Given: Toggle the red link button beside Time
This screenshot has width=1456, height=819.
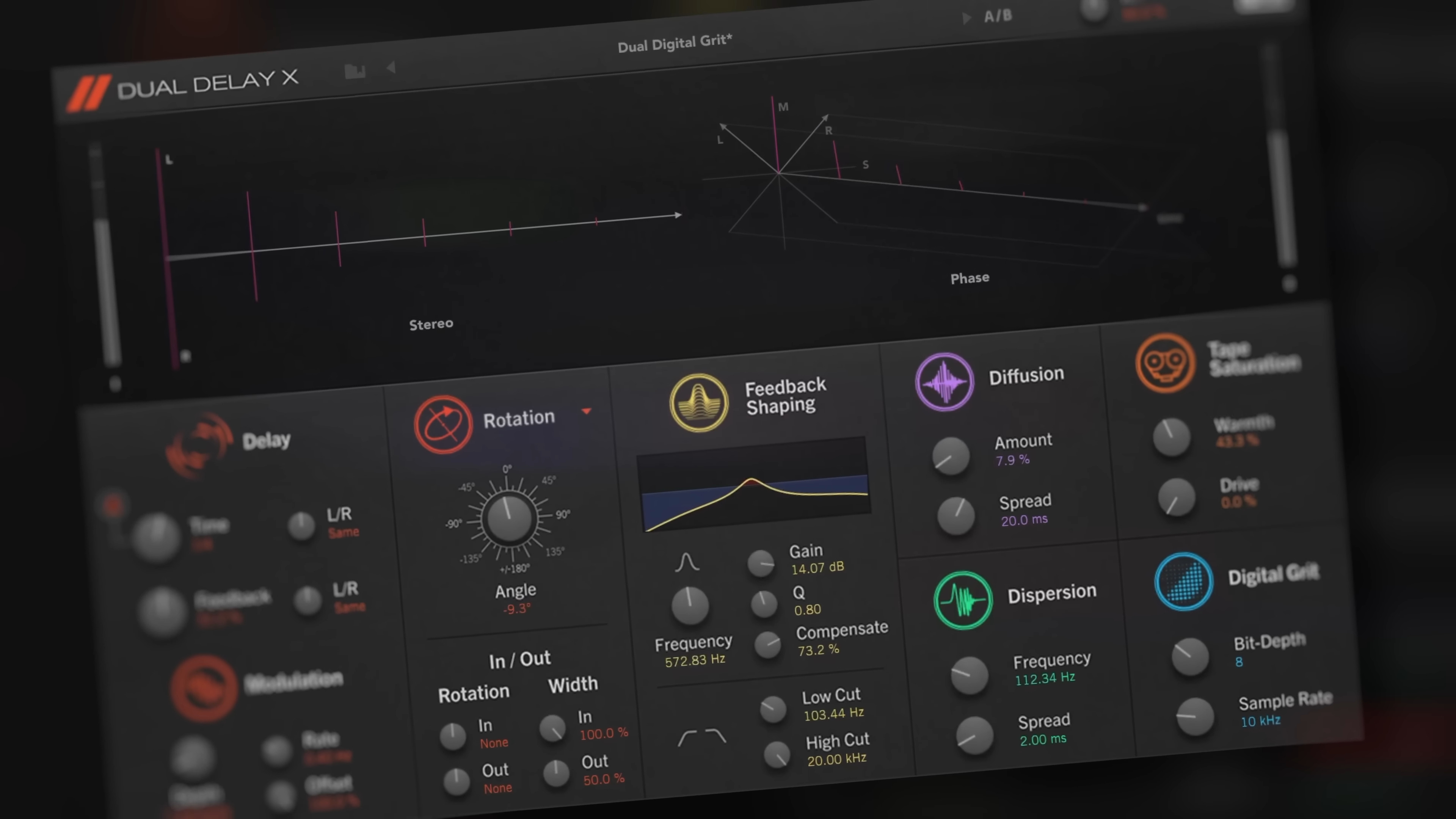Looking at the screenshot, I should [x=113, y=505].
